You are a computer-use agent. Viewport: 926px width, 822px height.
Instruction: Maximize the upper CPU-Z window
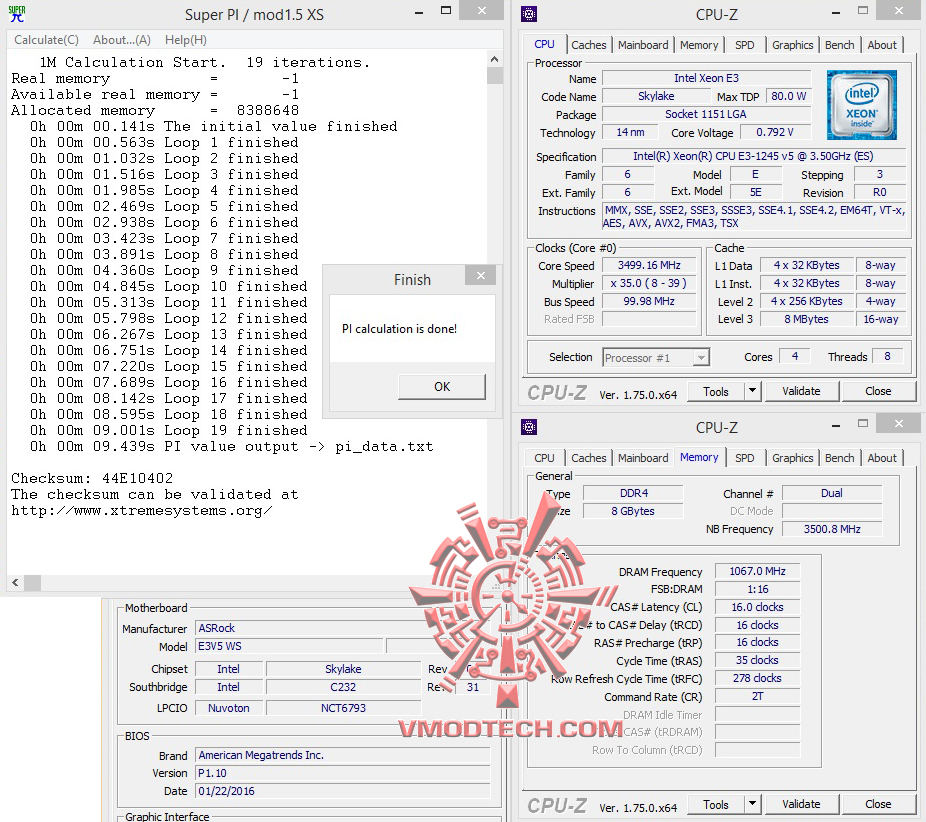coord(863,10)
